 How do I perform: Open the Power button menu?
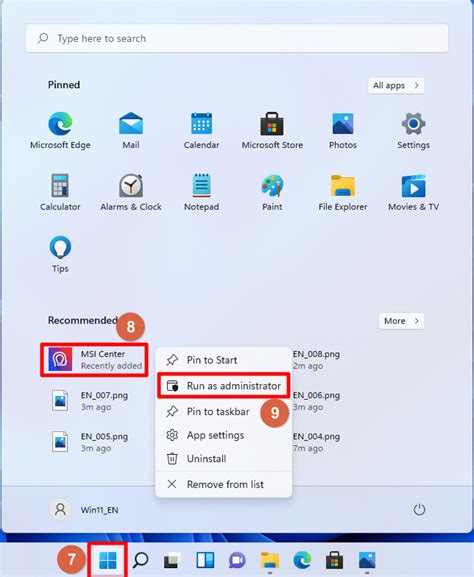pos(419,510)
